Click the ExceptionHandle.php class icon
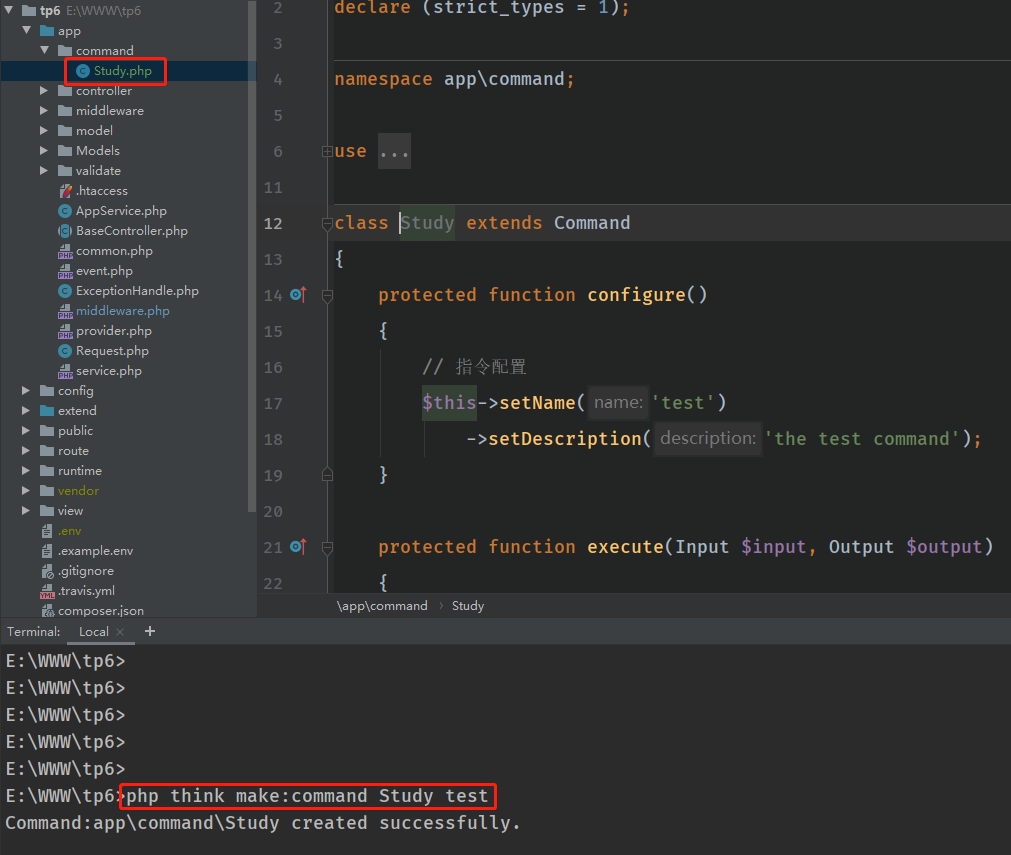Viewport: 1011px width, 855px height. click(x=64, y=291)
